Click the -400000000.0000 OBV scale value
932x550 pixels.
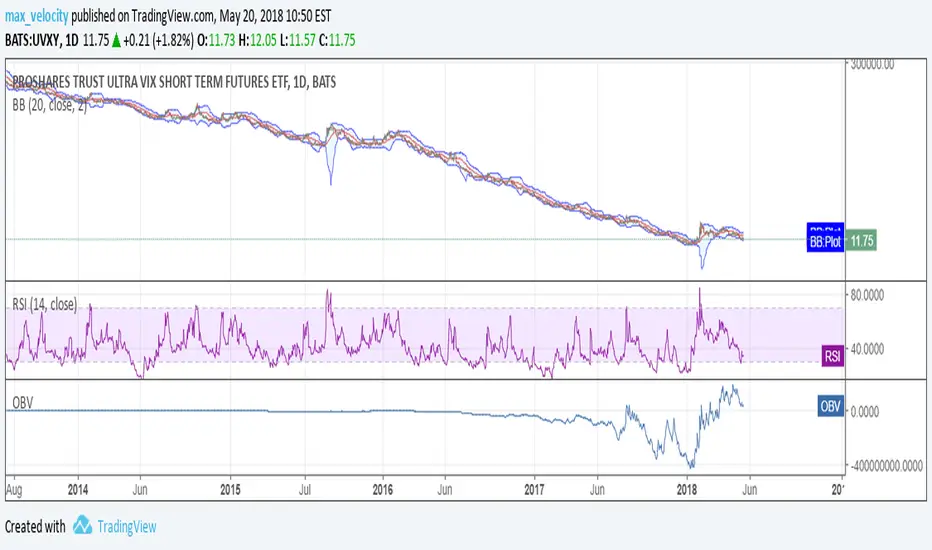click(x=887, y=466)
